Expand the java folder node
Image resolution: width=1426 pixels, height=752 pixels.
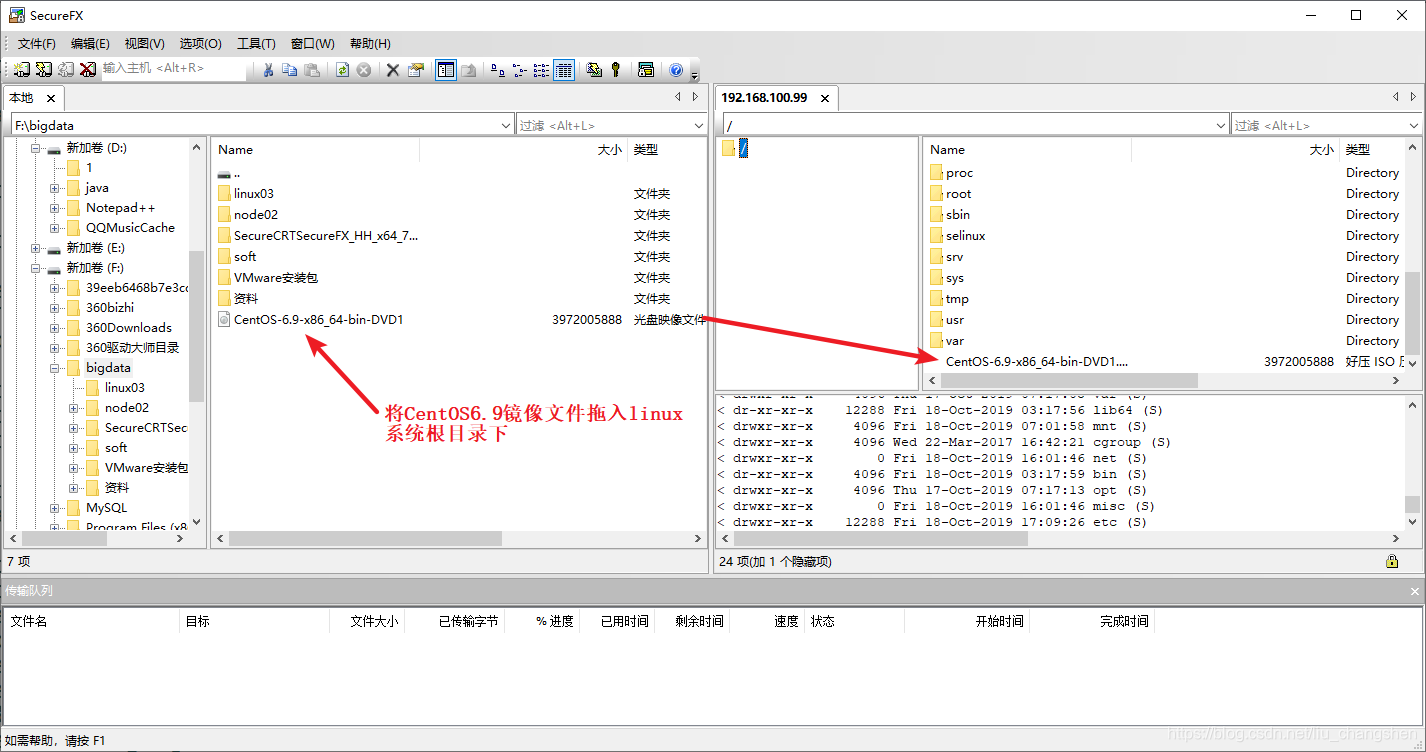coord(55,188)
